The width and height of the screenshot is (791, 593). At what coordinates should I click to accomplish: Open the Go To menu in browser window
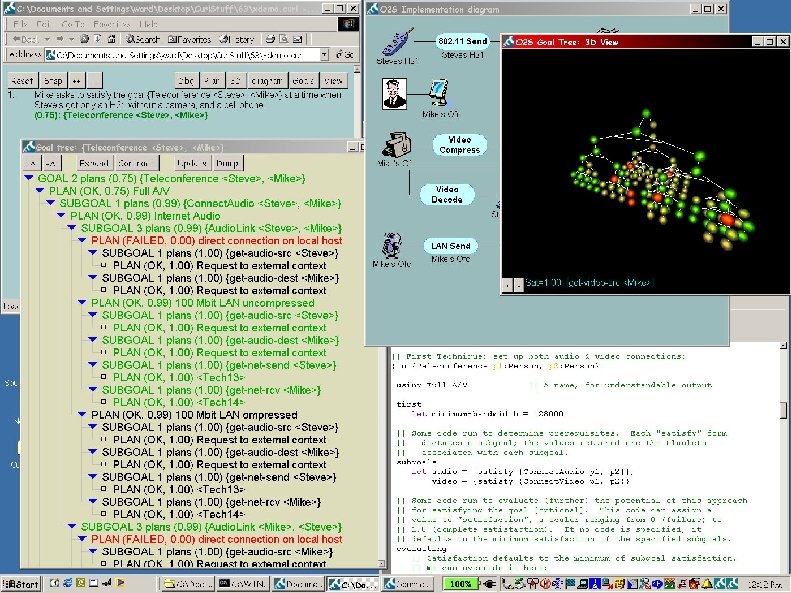[x=73, y=24]
